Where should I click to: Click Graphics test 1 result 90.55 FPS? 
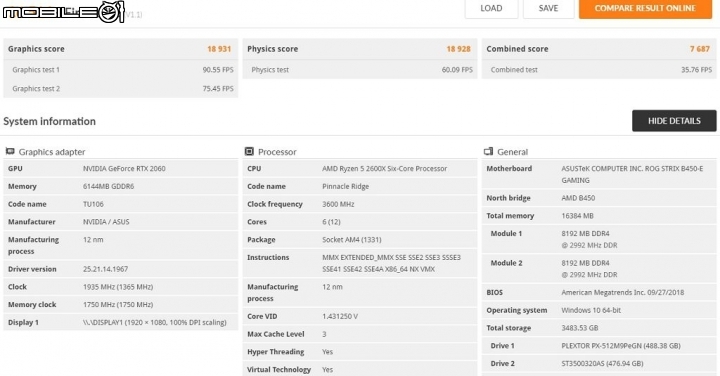tap(218, 70)
